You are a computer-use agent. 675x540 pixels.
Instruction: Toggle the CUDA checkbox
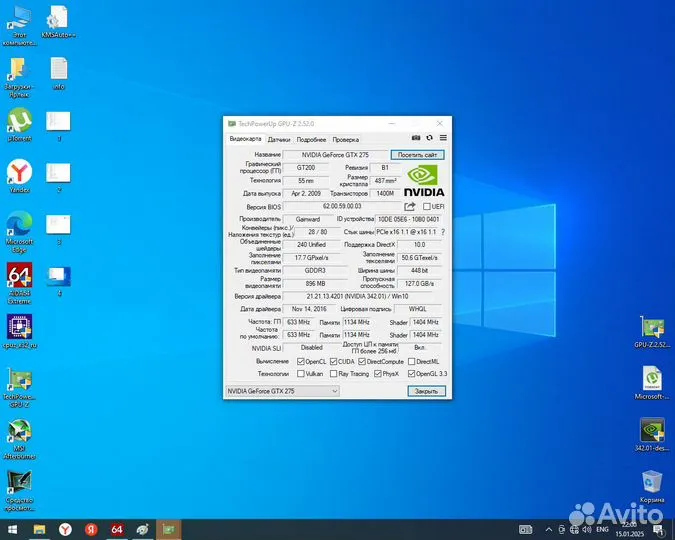tap(333, 362)
